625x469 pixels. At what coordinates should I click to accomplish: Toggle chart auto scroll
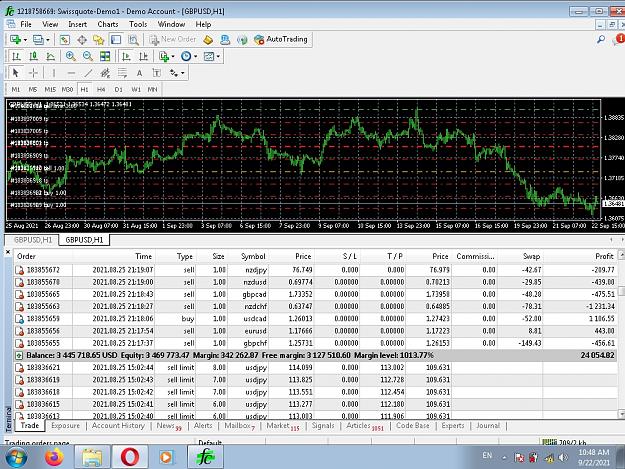point(126,56)
